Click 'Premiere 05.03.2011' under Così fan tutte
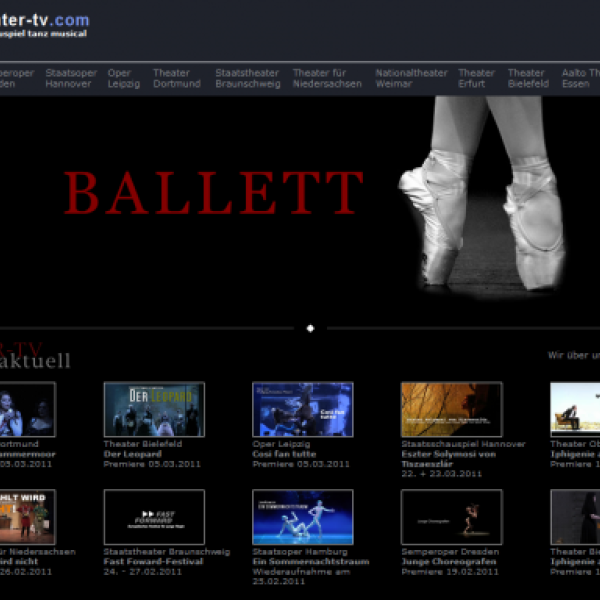Viewport: 600px width, 600px height. (x=301, y=464)
